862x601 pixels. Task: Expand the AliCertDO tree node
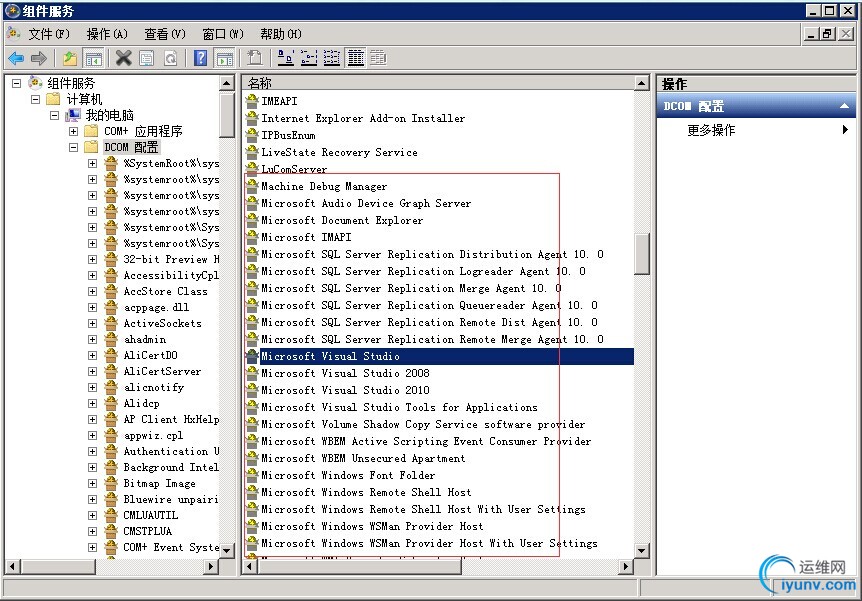pyautogui.click(x=92, y=355)
